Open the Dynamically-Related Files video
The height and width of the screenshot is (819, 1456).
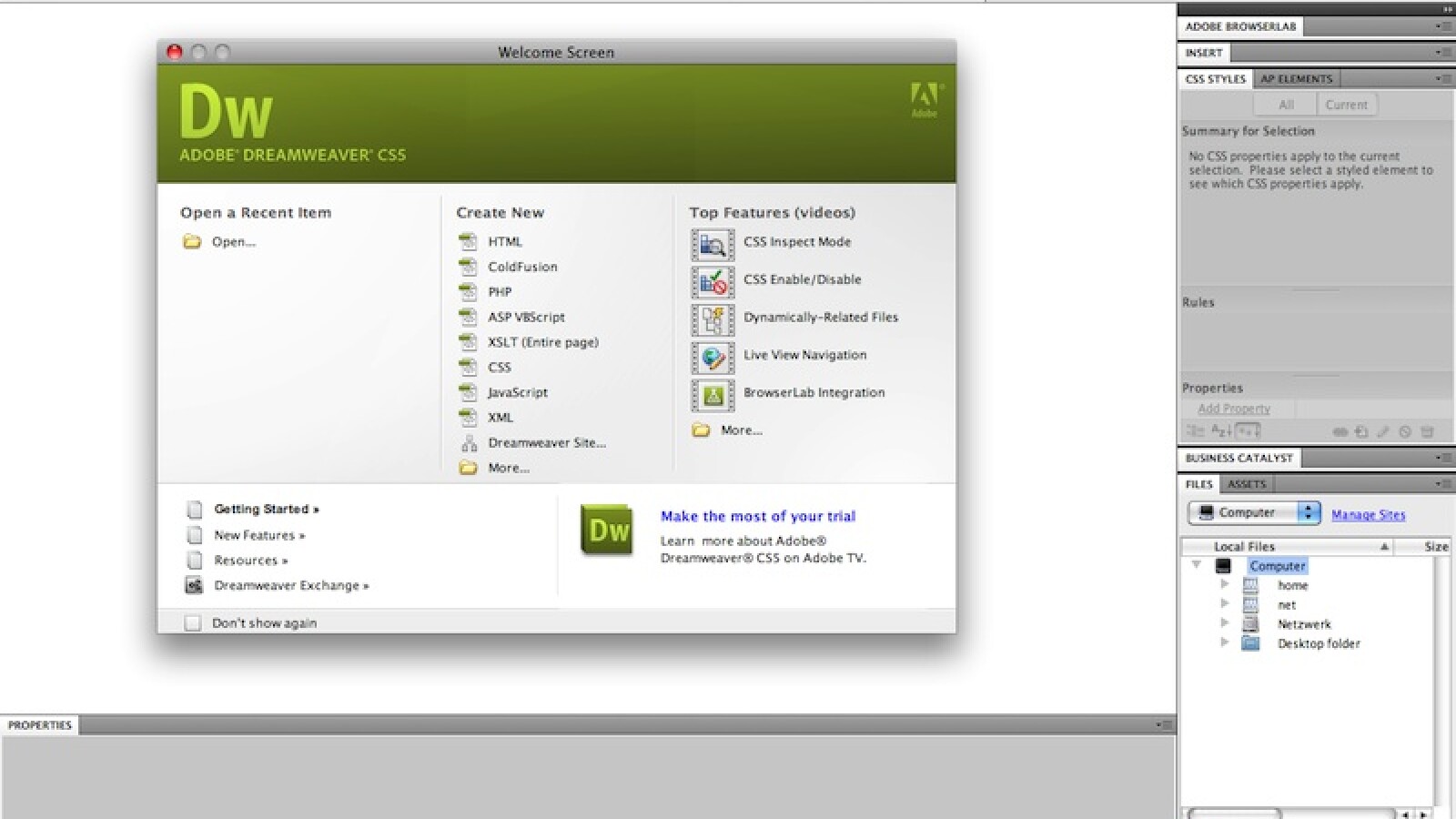click(x=820, y=317)
